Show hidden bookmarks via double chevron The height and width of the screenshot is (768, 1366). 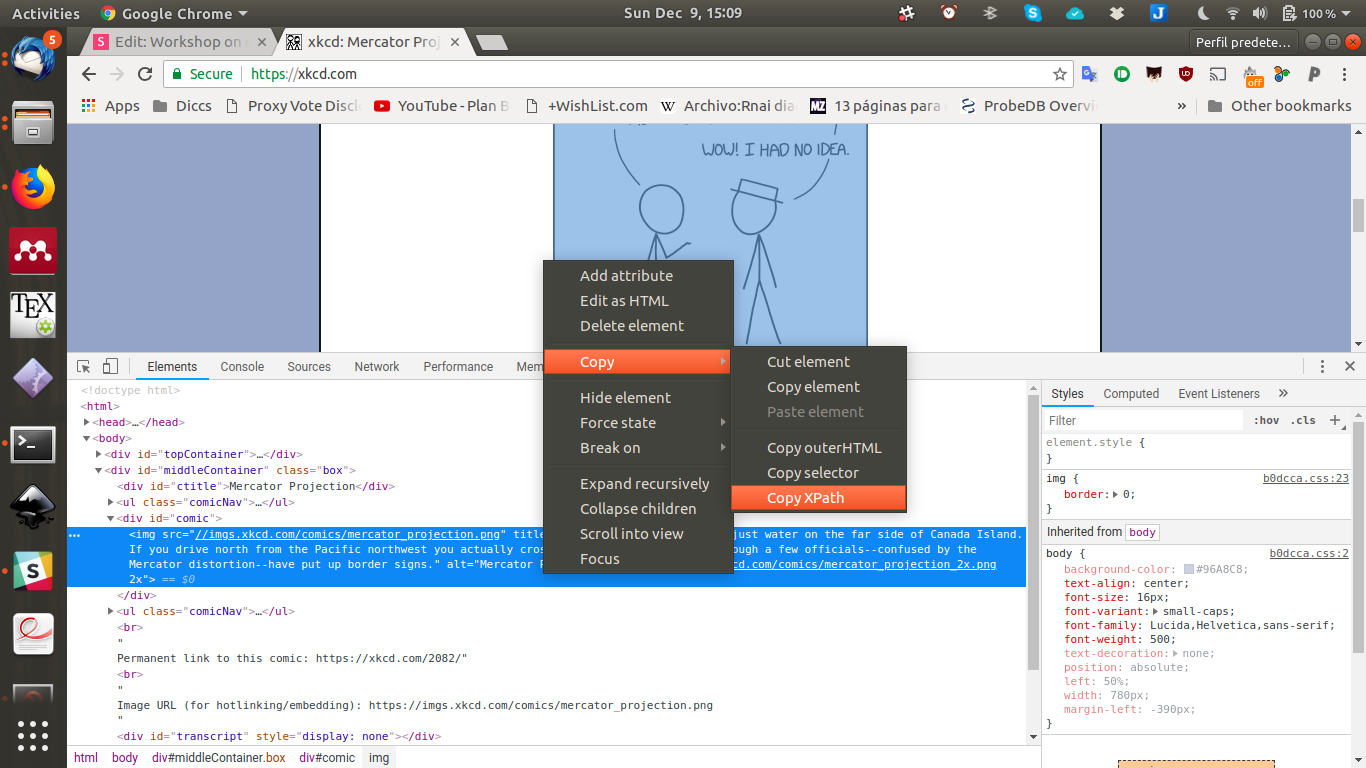coord(1181,106)
